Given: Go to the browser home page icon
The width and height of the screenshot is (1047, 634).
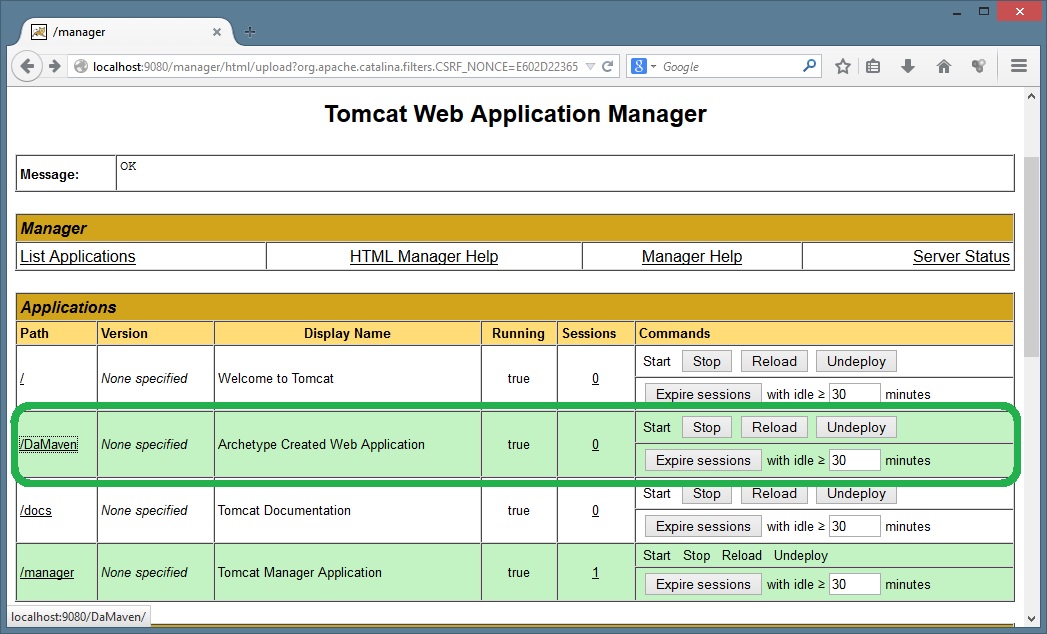Looking at the screenshot, I should tap(943, 66).
